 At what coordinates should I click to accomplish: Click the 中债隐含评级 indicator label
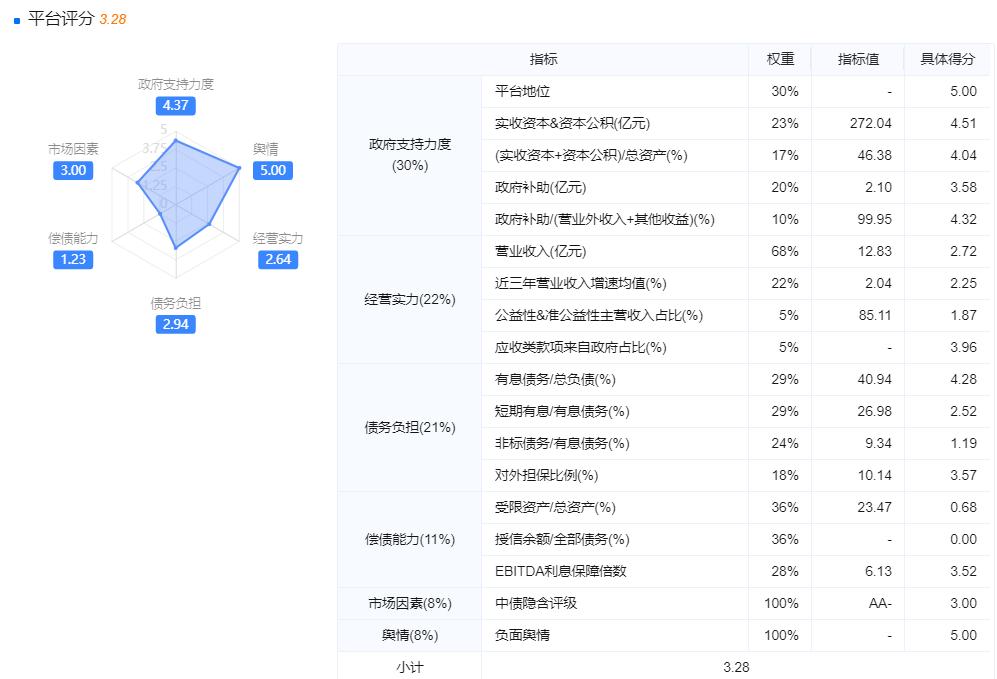pyautogui.click(x=536, y=604)
